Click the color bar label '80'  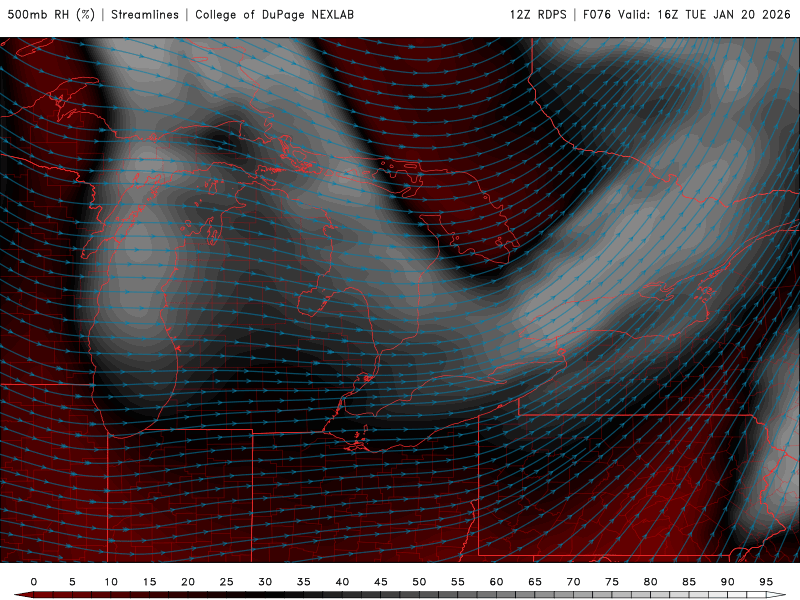(x=651, y=582)
